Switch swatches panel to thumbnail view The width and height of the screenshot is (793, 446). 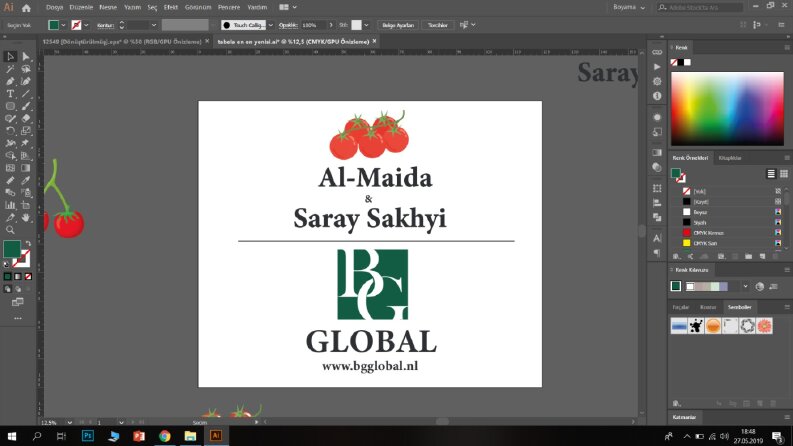tap(784, 174)
